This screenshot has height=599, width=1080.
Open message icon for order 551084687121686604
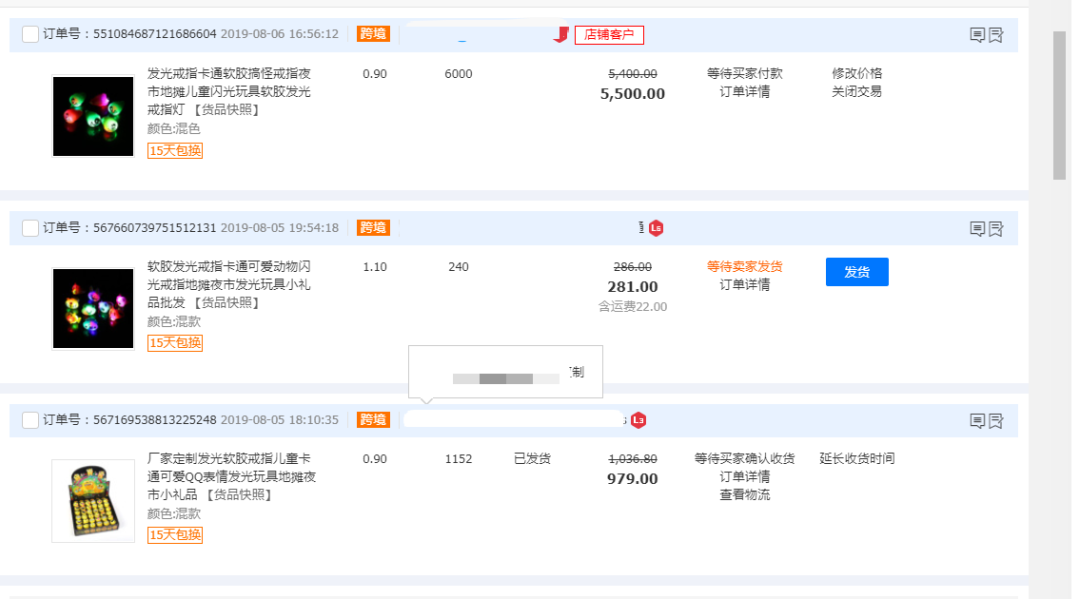click(x=977, y=35)
